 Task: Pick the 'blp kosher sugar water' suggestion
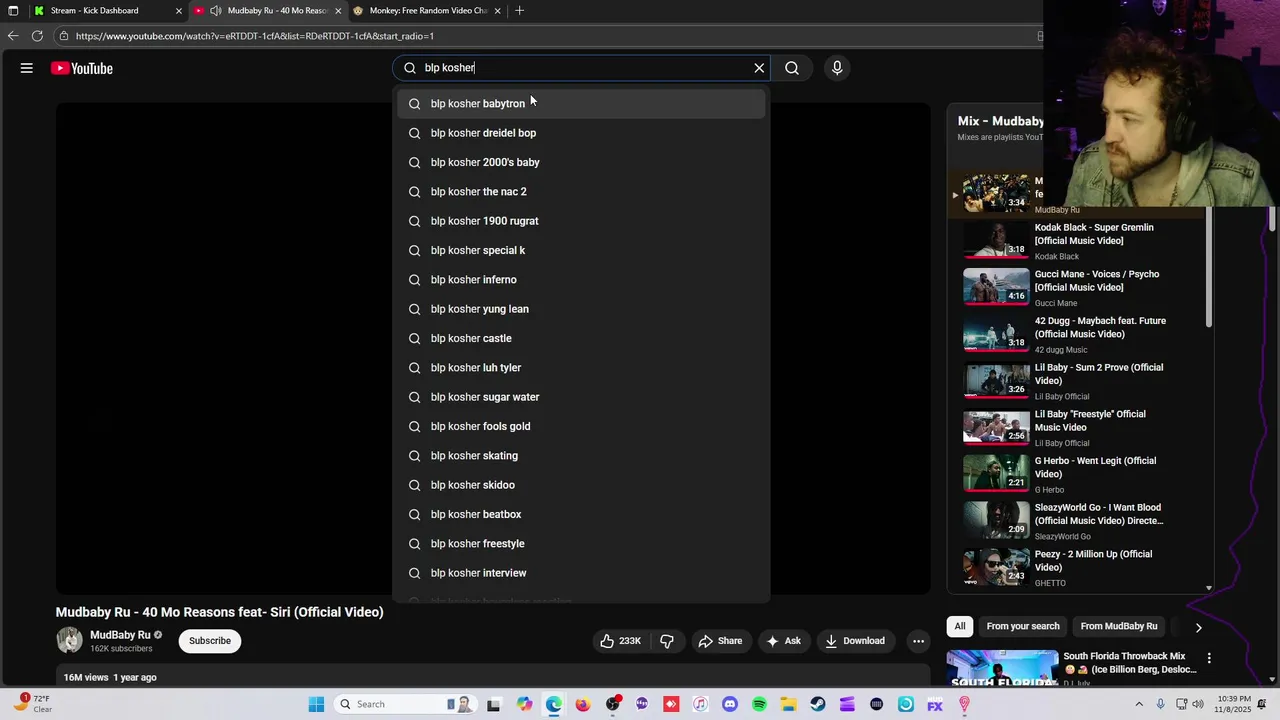[x=581, y=397]
